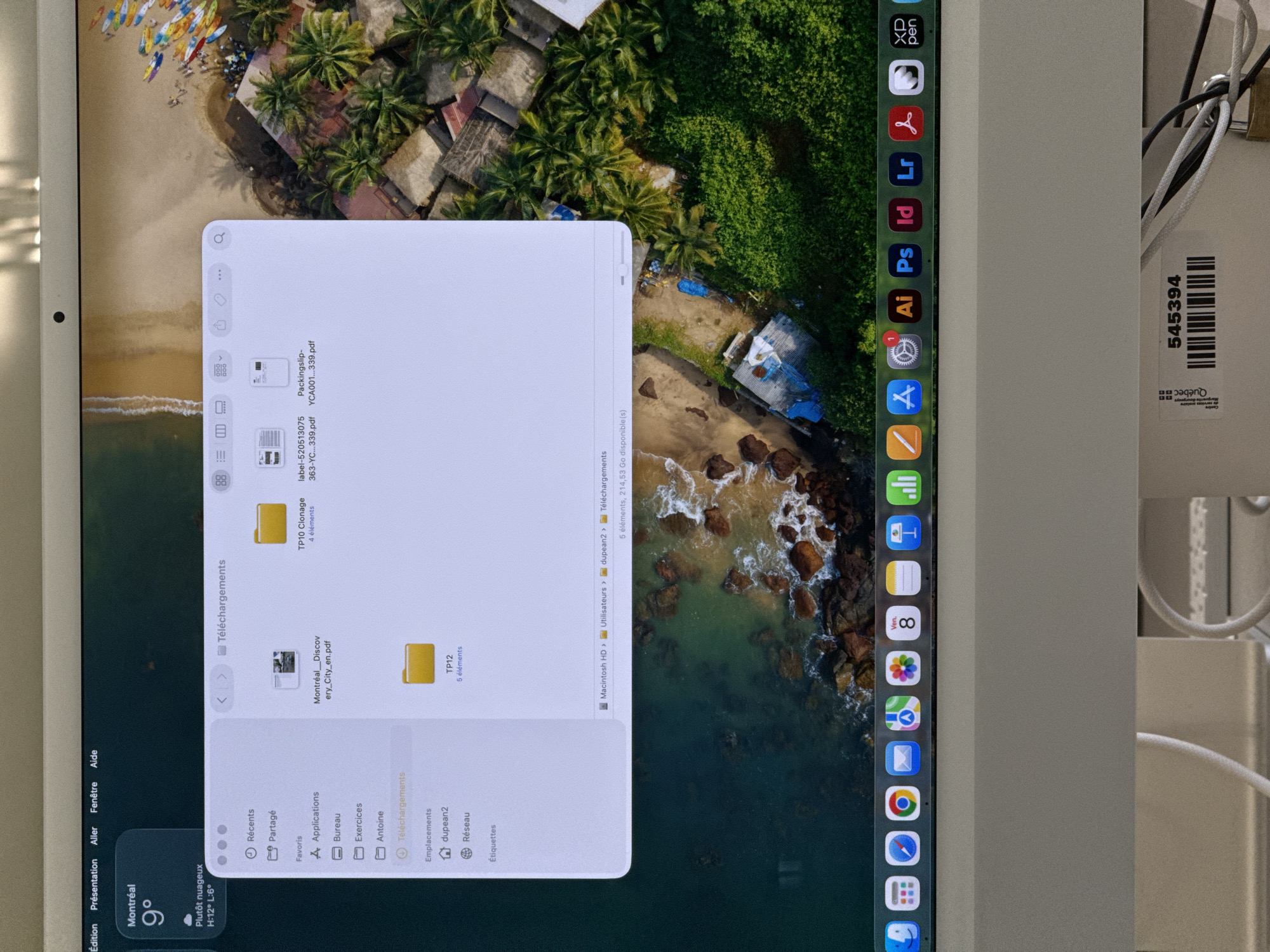Click the Emplacements section header
Image resolution: width=1270 pixels, height=952 pixels.
428,835
